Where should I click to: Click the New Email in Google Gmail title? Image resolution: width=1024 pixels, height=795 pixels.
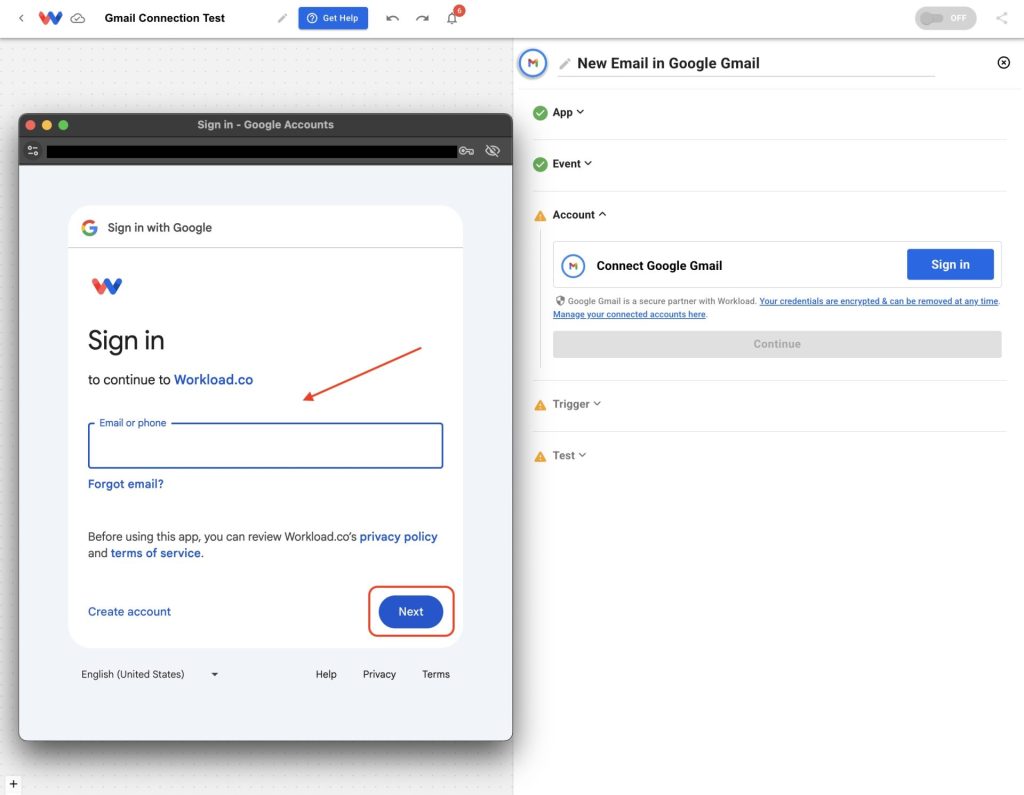pyautogui.click(x=668, y=63)
